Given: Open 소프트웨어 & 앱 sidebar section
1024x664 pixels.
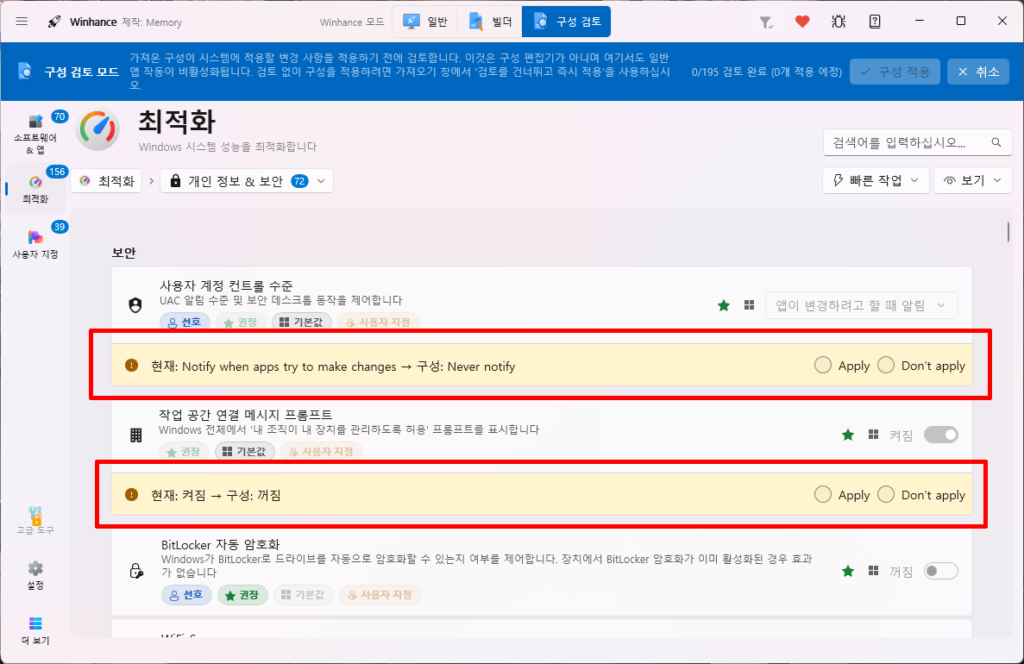Looking at the screenshot, I should [35, 134].
